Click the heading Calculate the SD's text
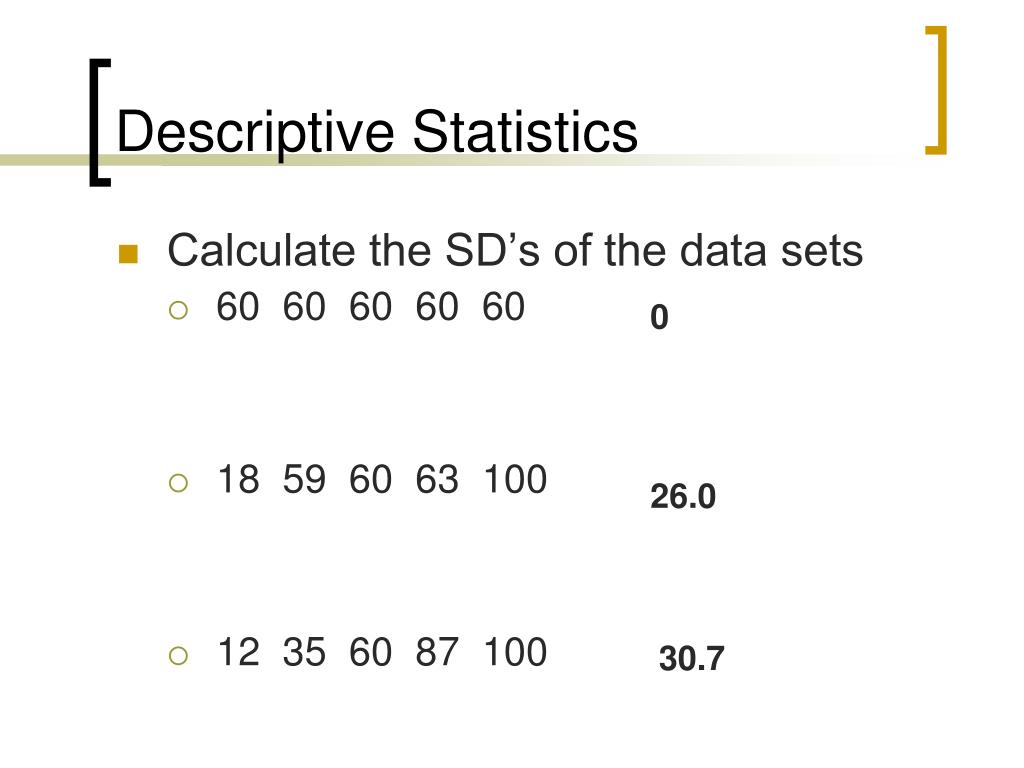Viewport: 1024px width, 768px height. coord(515,251)
